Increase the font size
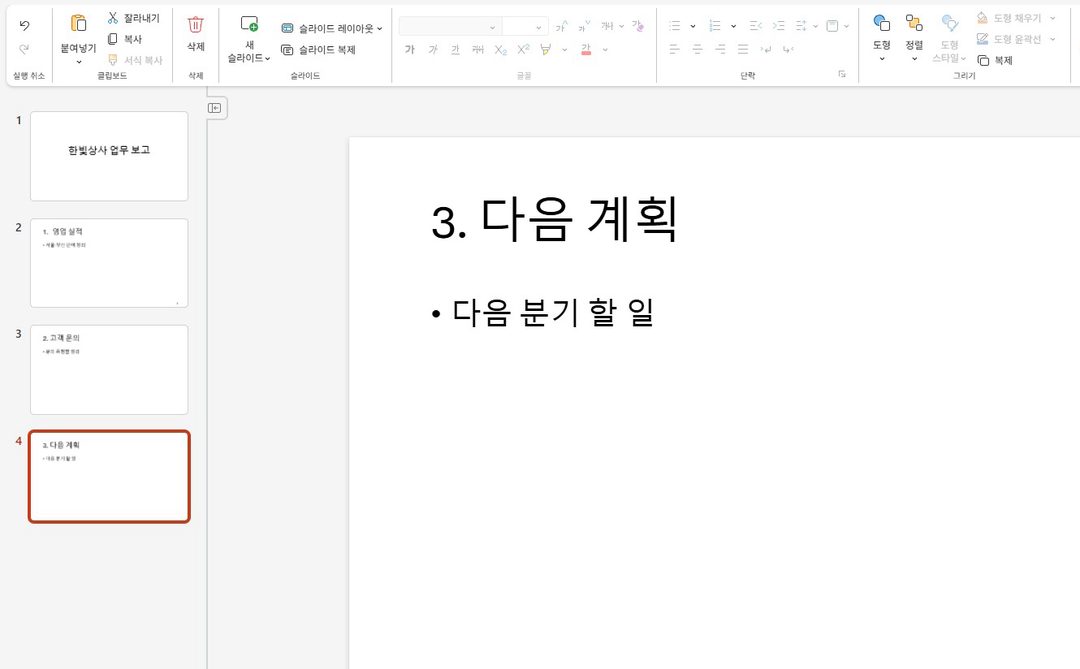 [x=561, y=26]
